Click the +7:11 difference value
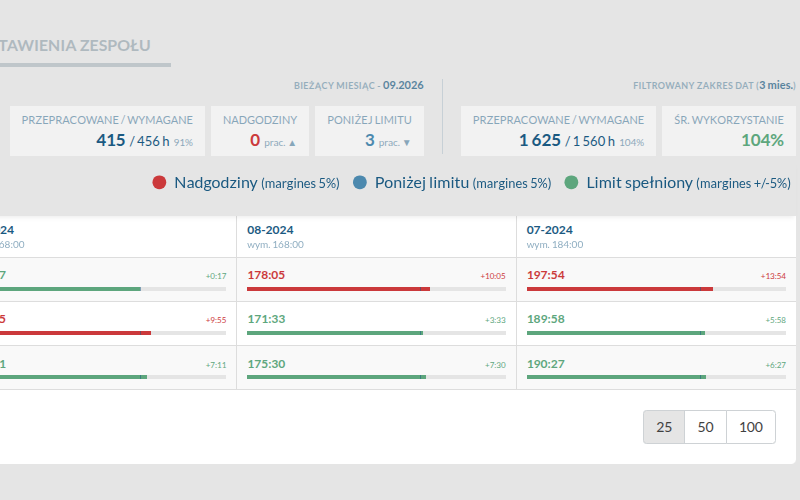The image size is (800, 500). click(216, 365)
